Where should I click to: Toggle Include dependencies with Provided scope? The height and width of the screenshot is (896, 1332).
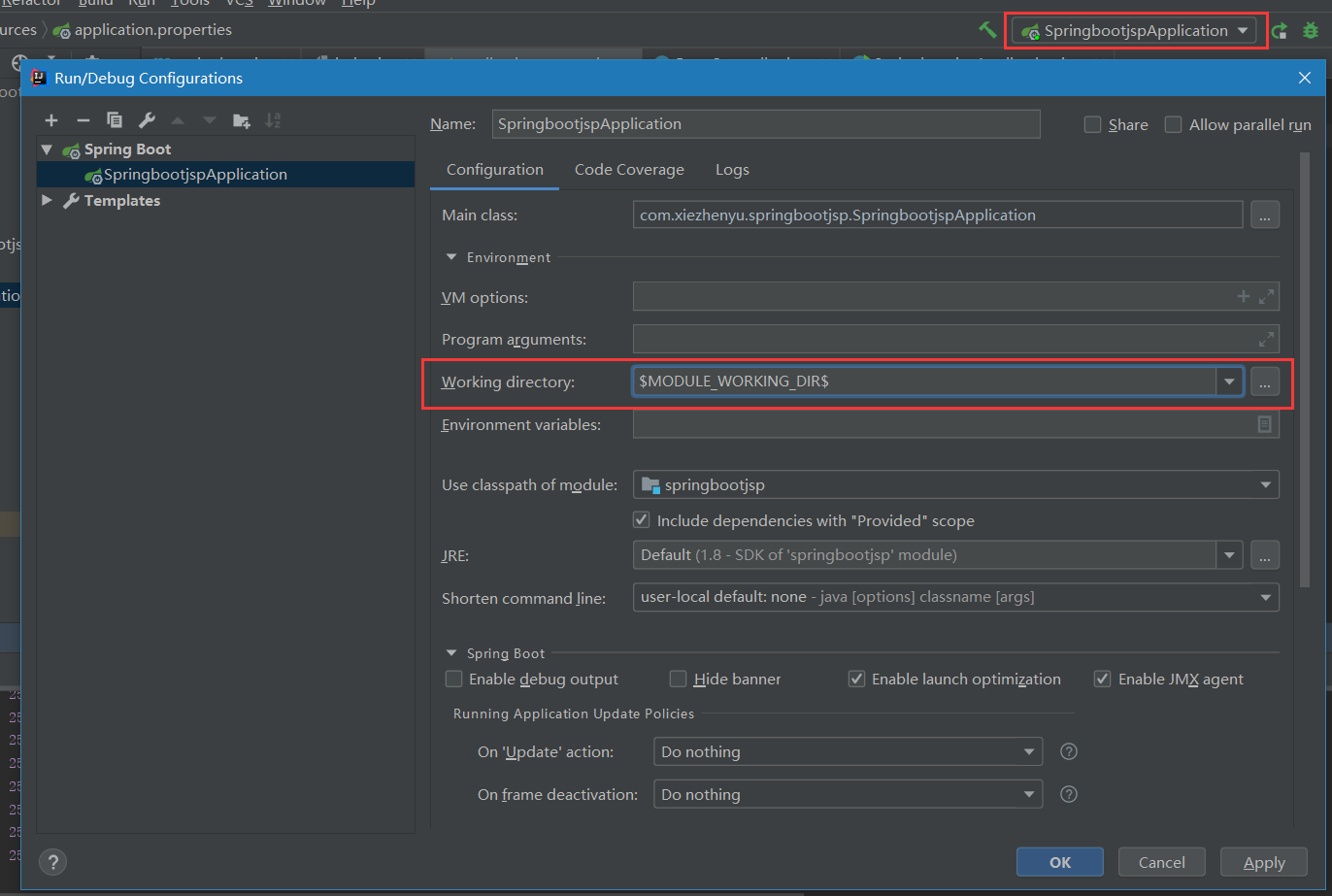pos(642,520)
